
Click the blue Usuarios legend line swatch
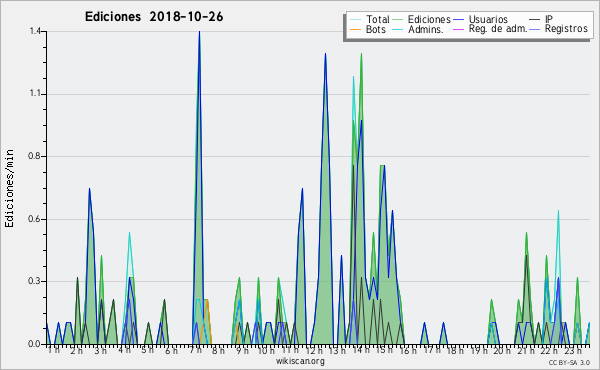point(458,20)
